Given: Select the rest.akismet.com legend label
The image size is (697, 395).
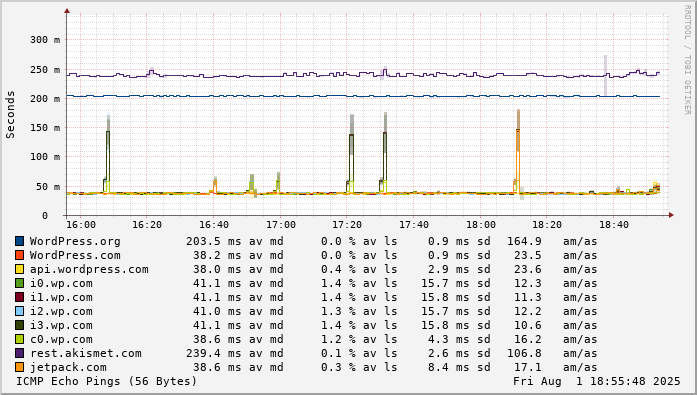Looking at the screenshot, I should tap(86, 353).
